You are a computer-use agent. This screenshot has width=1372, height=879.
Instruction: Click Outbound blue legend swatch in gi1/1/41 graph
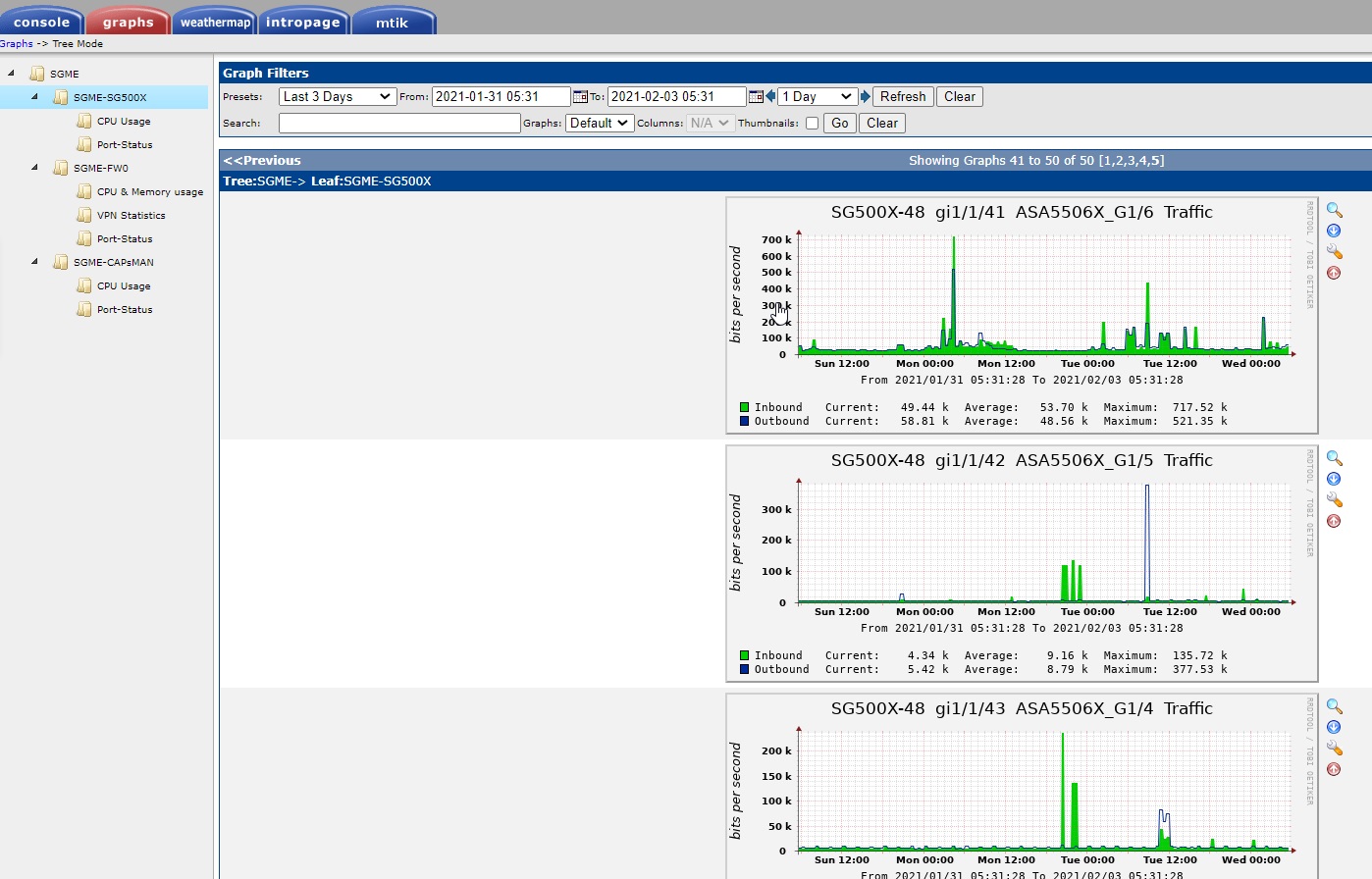click(x=745, y=421)
